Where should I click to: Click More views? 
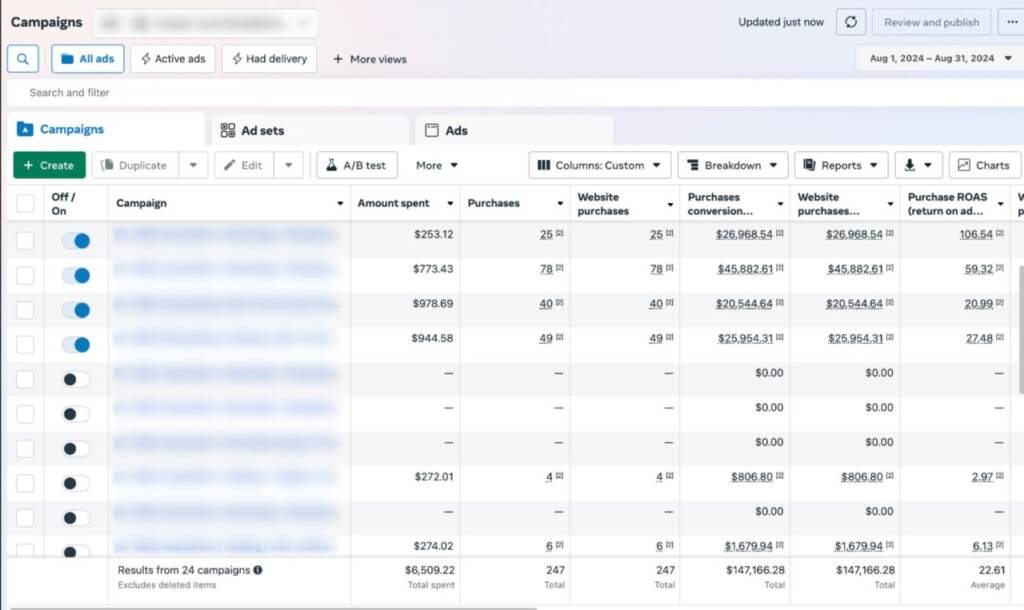[370, 59]
